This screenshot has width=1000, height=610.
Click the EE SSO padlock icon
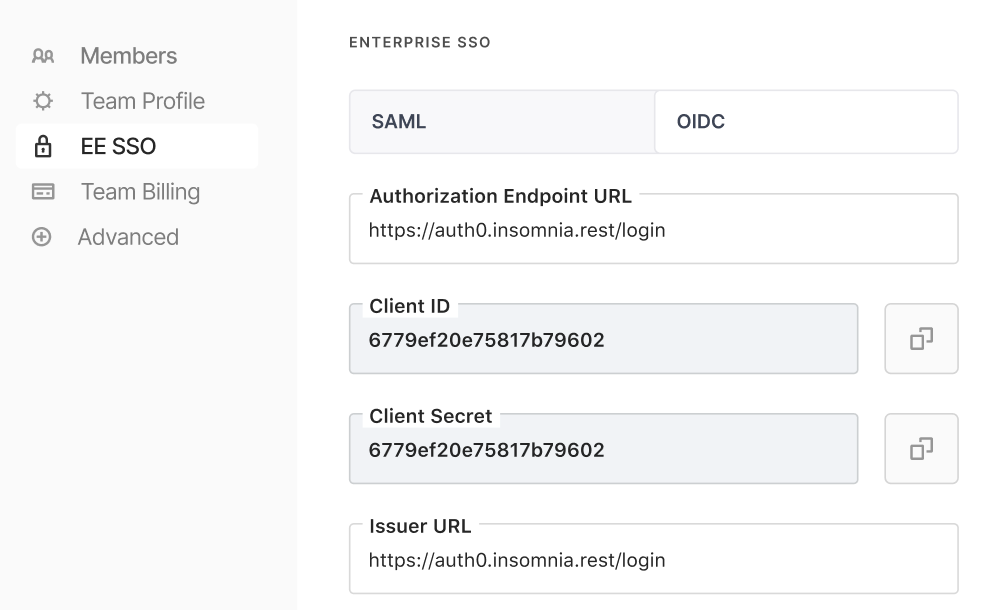(x=42, y=147)
